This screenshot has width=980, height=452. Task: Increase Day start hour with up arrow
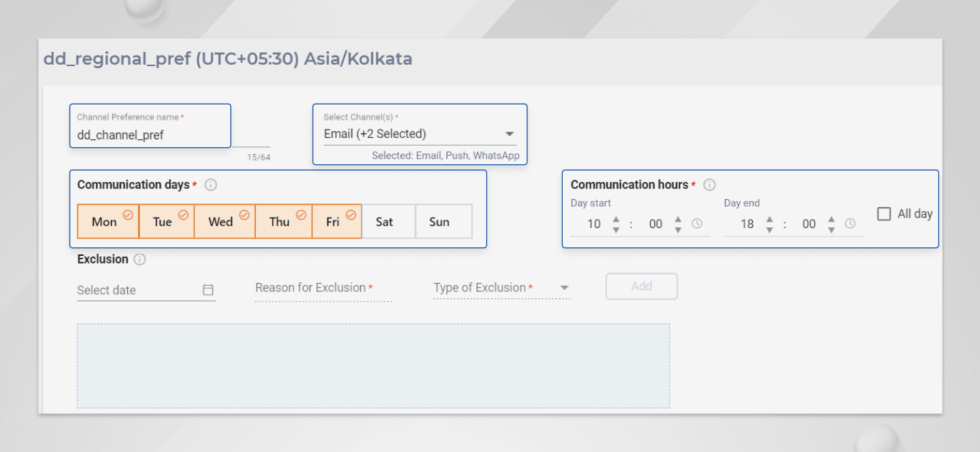616,219
